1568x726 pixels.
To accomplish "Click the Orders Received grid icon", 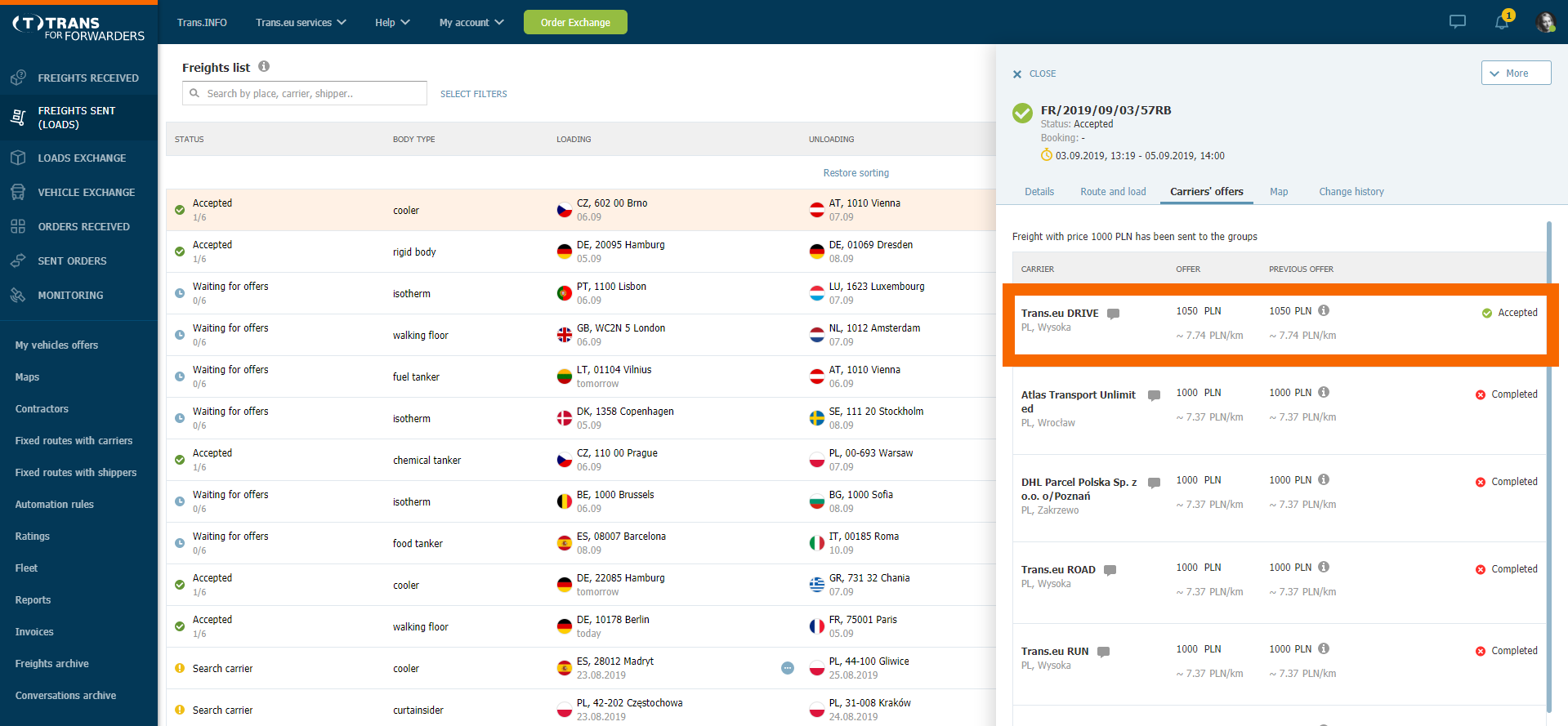I will (x=18, y=226).
